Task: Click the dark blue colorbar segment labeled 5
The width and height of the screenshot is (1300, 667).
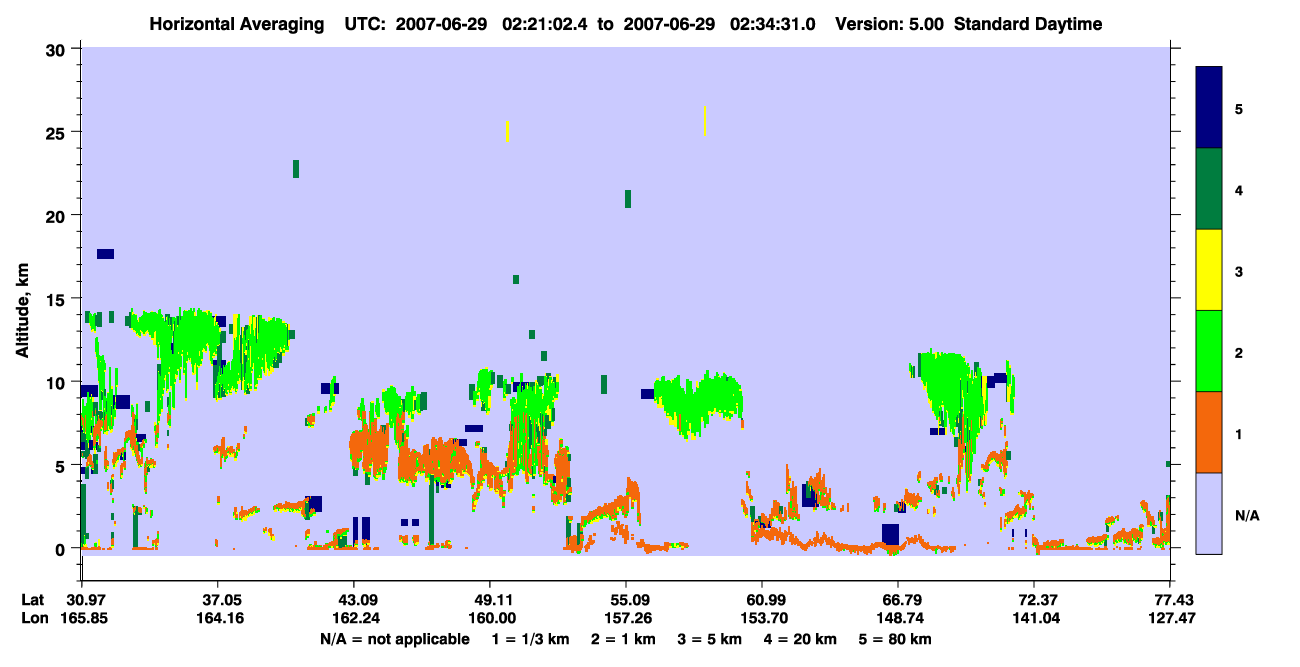Action: tap(1209, 107)
